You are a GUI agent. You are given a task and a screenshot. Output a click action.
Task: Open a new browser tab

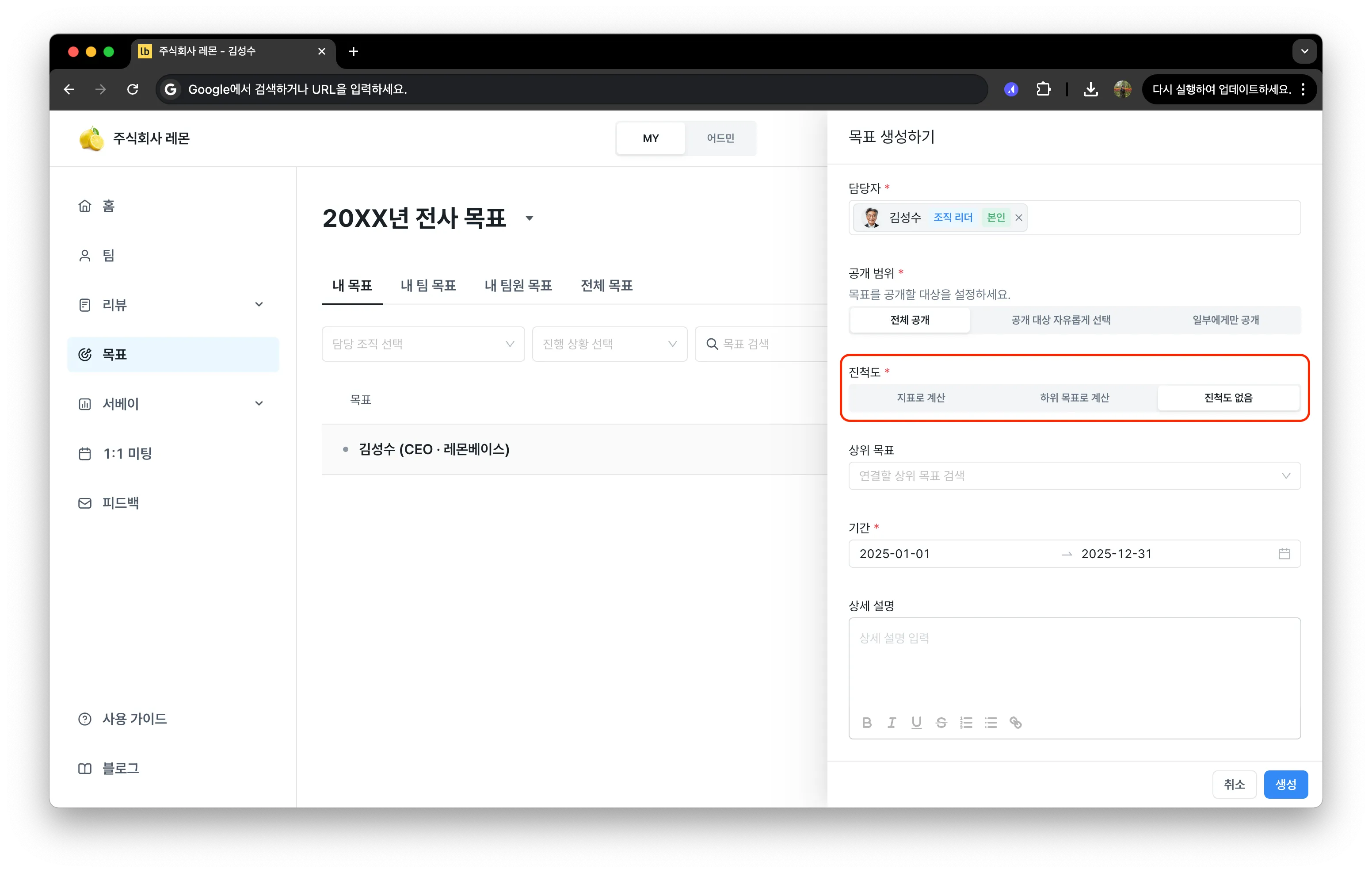point(353,51)
